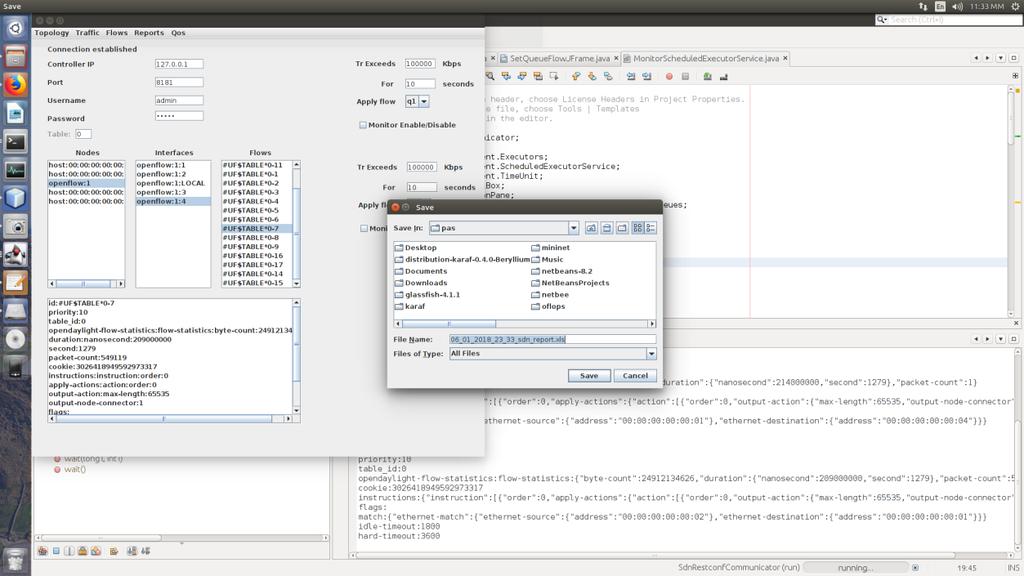
Task: Click the Shift Line Left icon
Action: click(631, 76)
